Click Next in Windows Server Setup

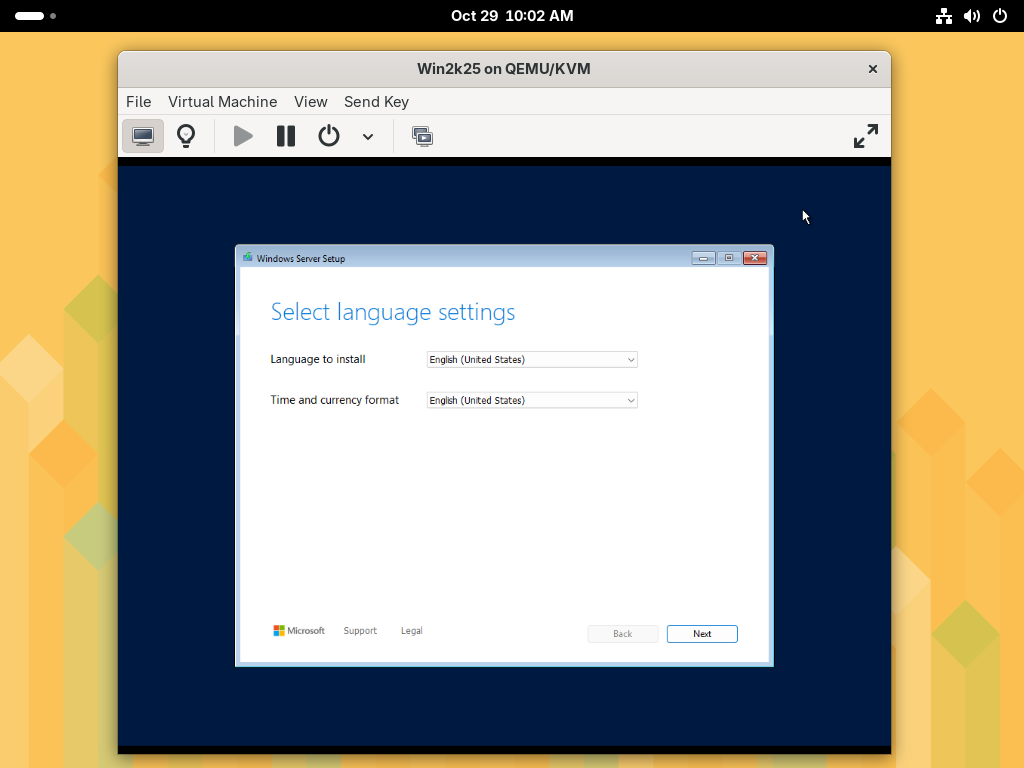pyautogui.click(x=702, y=634)
